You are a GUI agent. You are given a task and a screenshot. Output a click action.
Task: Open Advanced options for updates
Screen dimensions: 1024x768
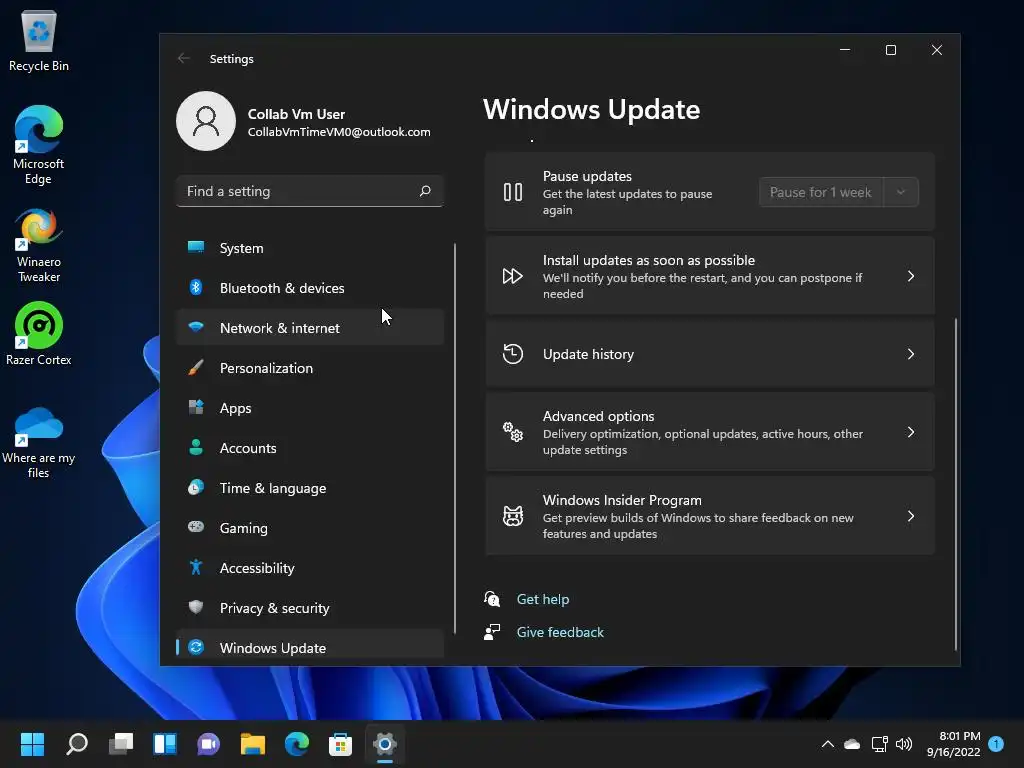coord(710,432)
